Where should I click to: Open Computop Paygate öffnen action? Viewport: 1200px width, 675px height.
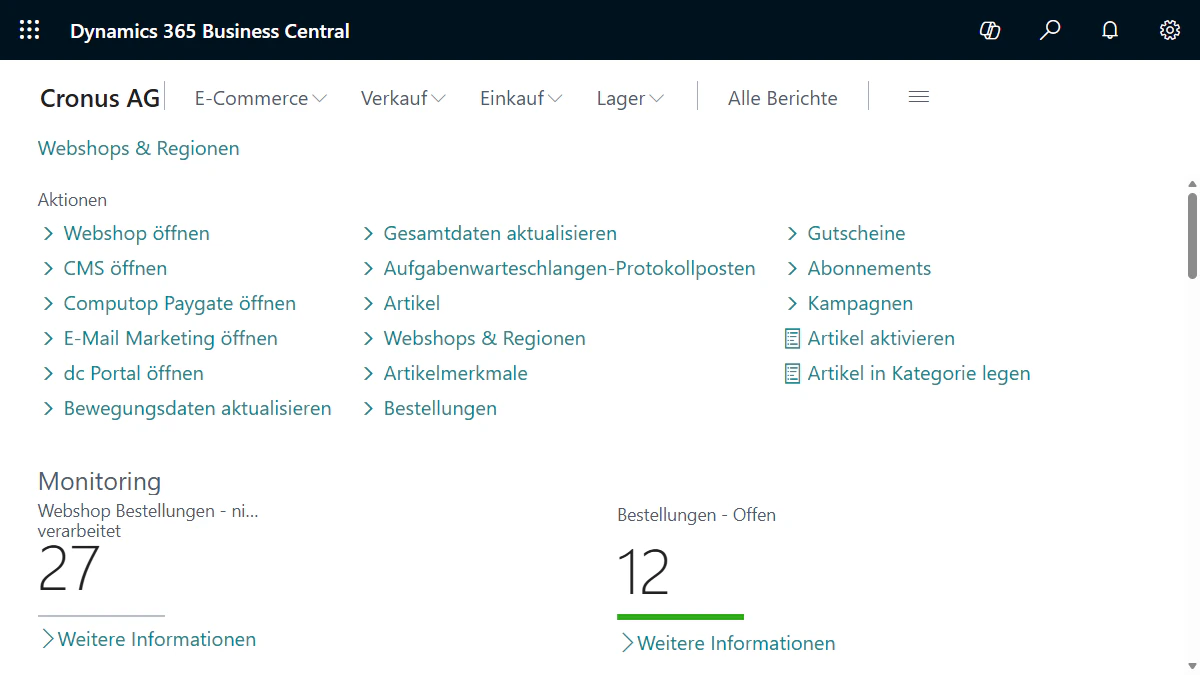tap(180, 304)
